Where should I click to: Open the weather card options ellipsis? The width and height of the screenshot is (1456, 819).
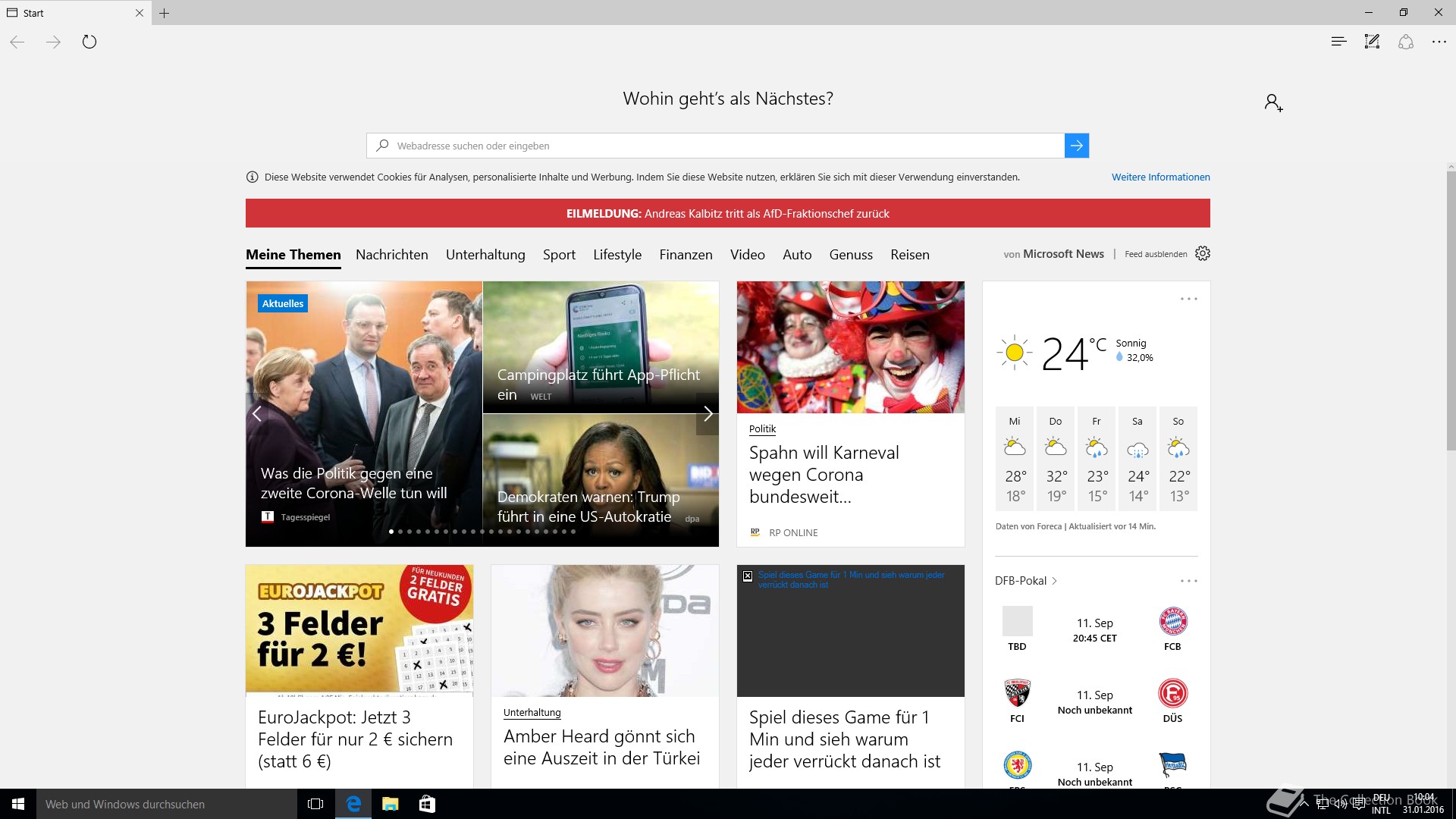point(1188,299)
